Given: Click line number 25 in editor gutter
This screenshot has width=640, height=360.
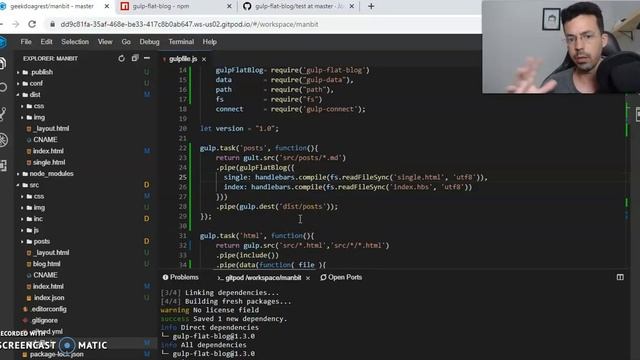Looking at the screenshot, I should (x=182, y=177).
